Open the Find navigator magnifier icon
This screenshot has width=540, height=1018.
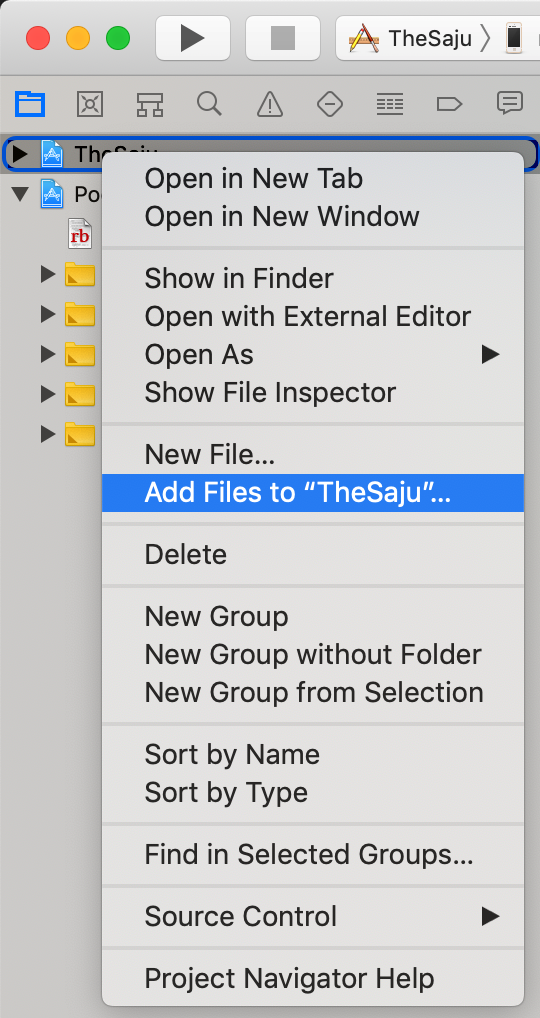point(210,104)
